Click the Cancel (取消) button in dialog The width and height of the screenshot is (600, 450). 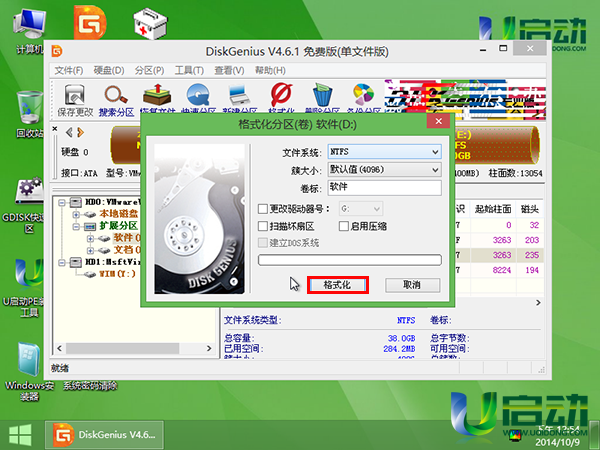pyautogui.click(x=412, y=285)
